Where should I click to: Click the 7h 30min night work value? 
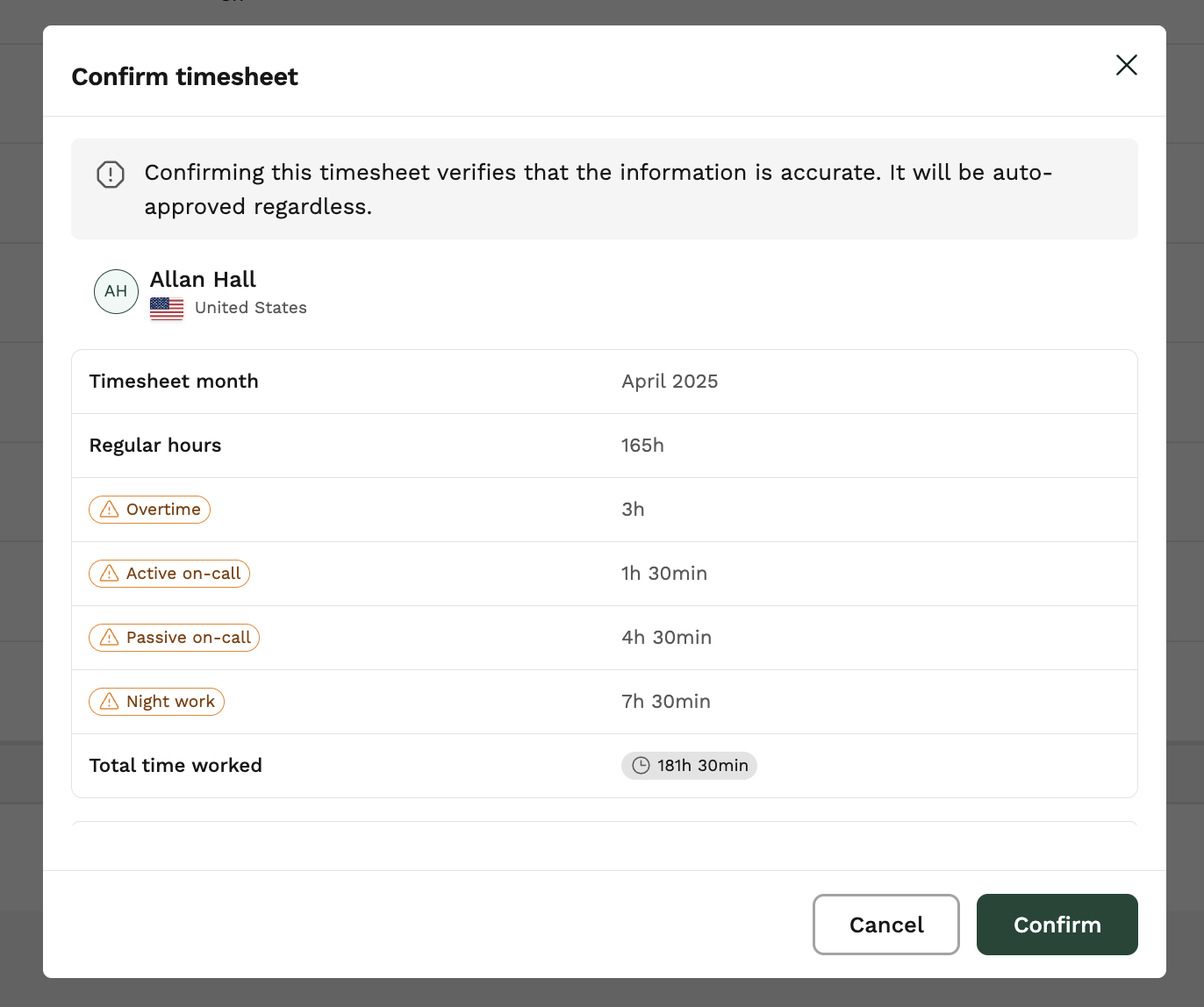[666, 702]
